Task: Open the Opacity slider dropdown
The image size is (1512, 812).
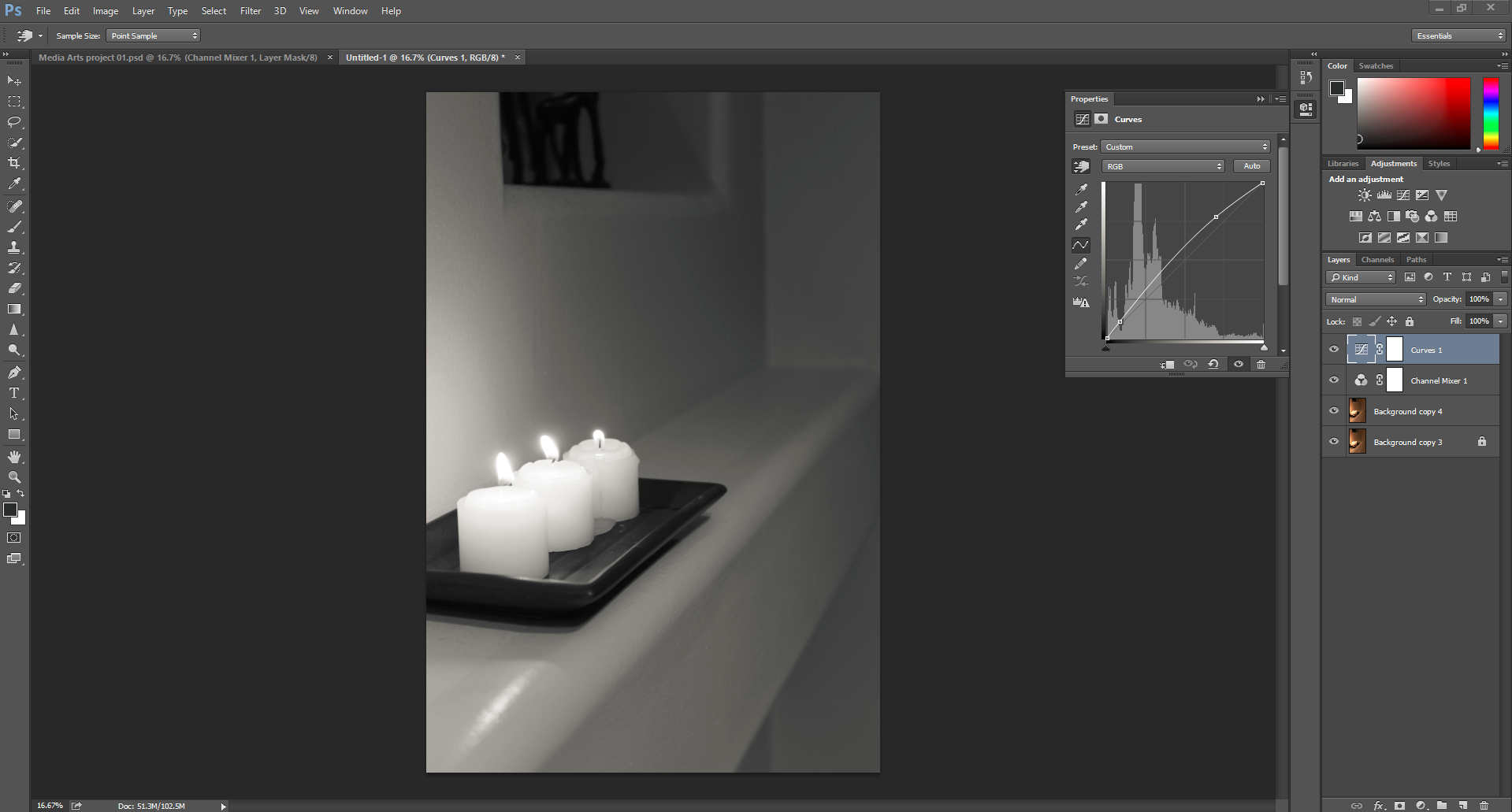Action: click(1501, 299)
